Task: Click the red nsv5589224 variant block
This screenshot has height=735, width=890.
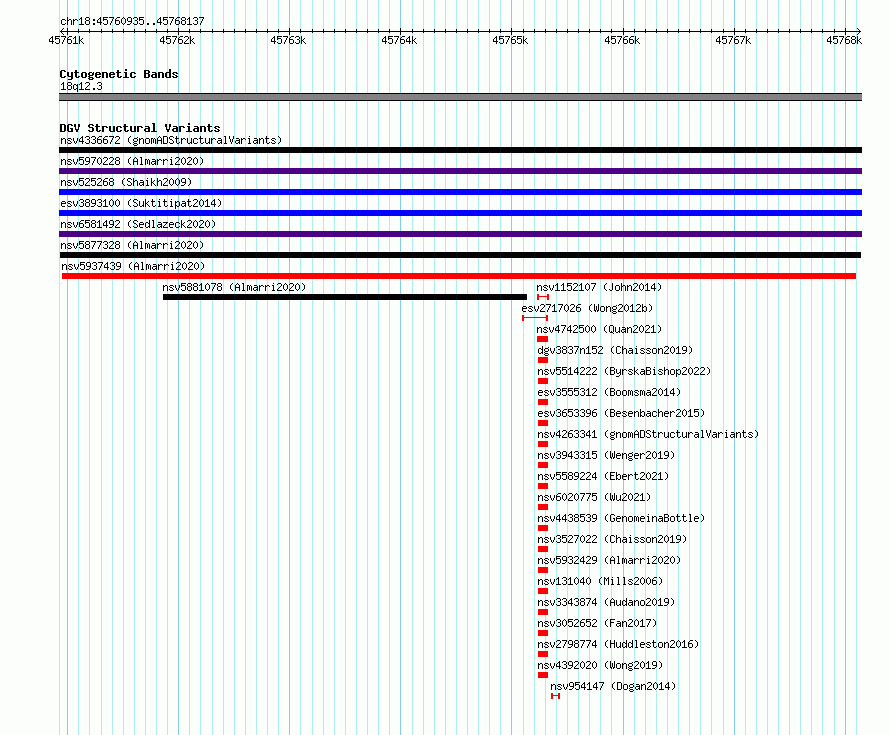Action: click(543, 486)
